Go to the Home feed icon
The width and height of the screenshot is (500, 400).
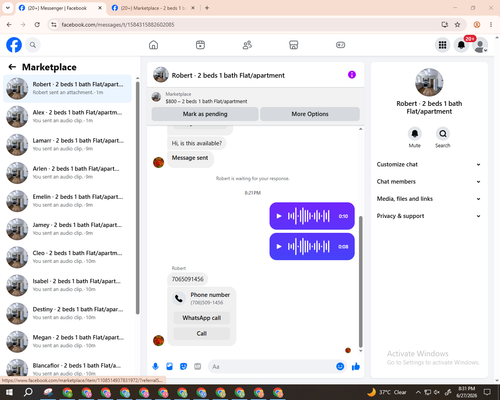(x=153, y=45)
